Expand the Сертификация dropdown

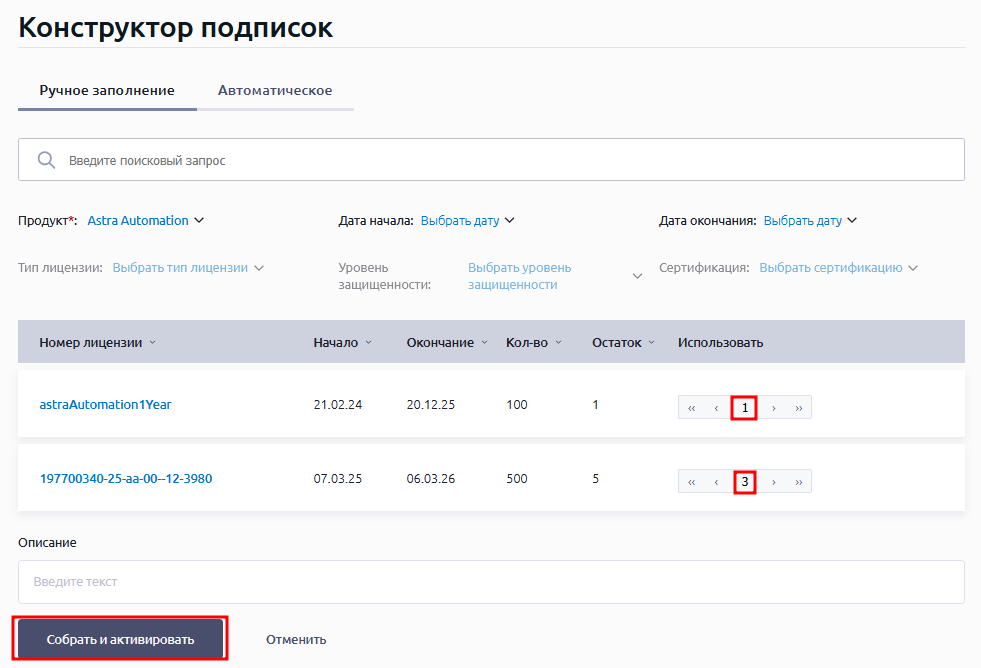pos(838,268)
